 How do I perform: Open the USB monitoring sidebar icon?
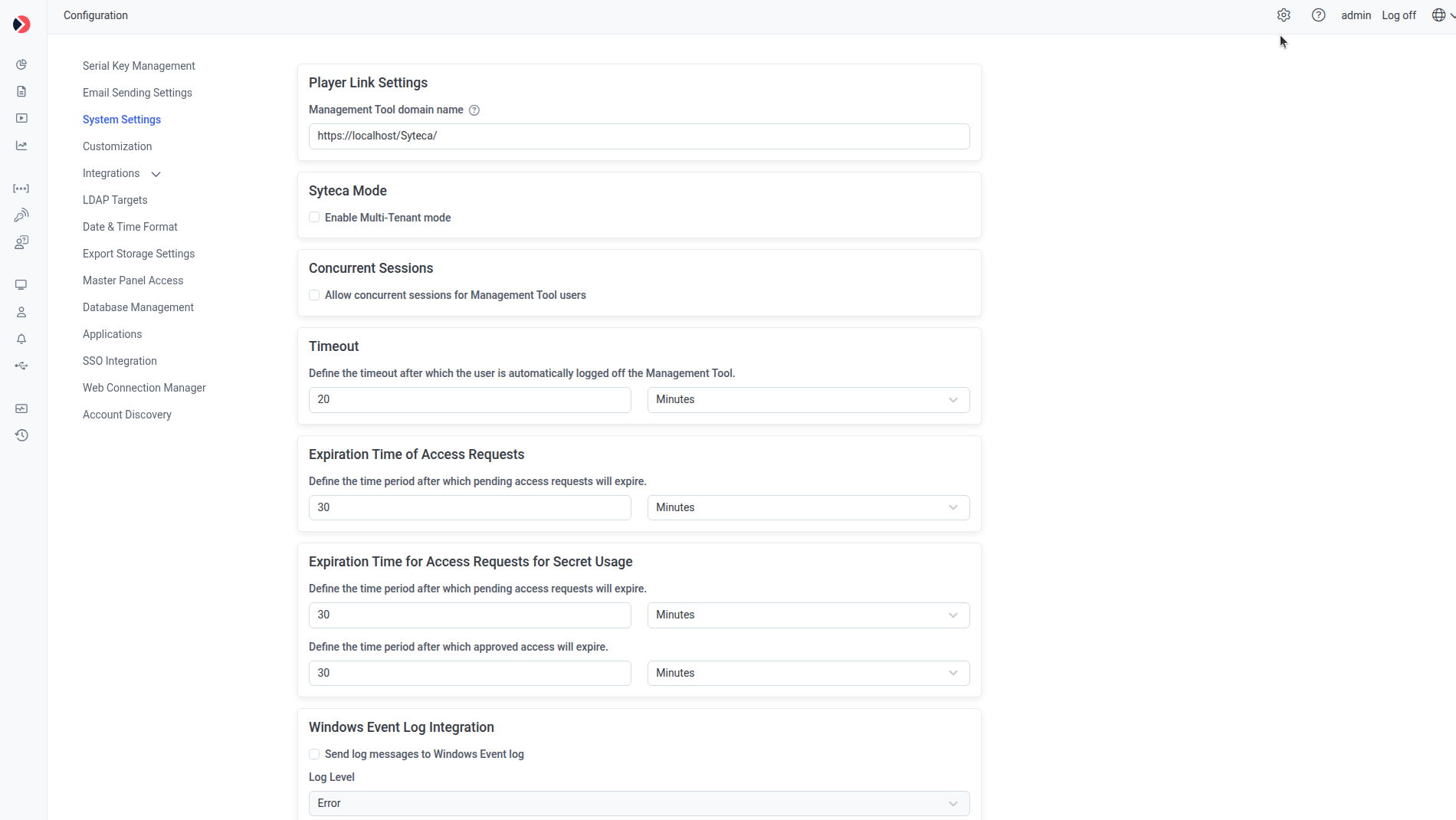tap(21, 366)
